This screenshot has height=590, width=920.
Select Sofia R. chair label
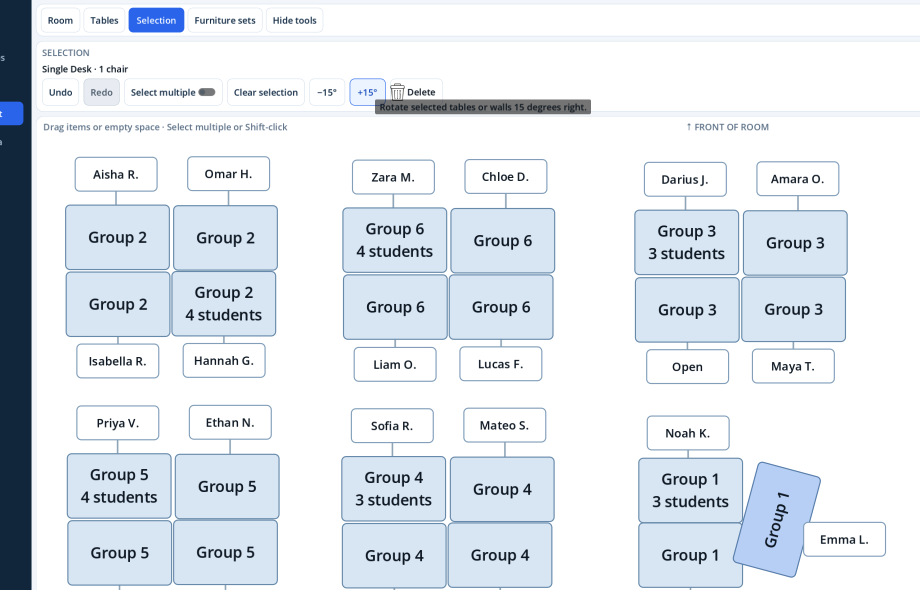coord(392,426)
